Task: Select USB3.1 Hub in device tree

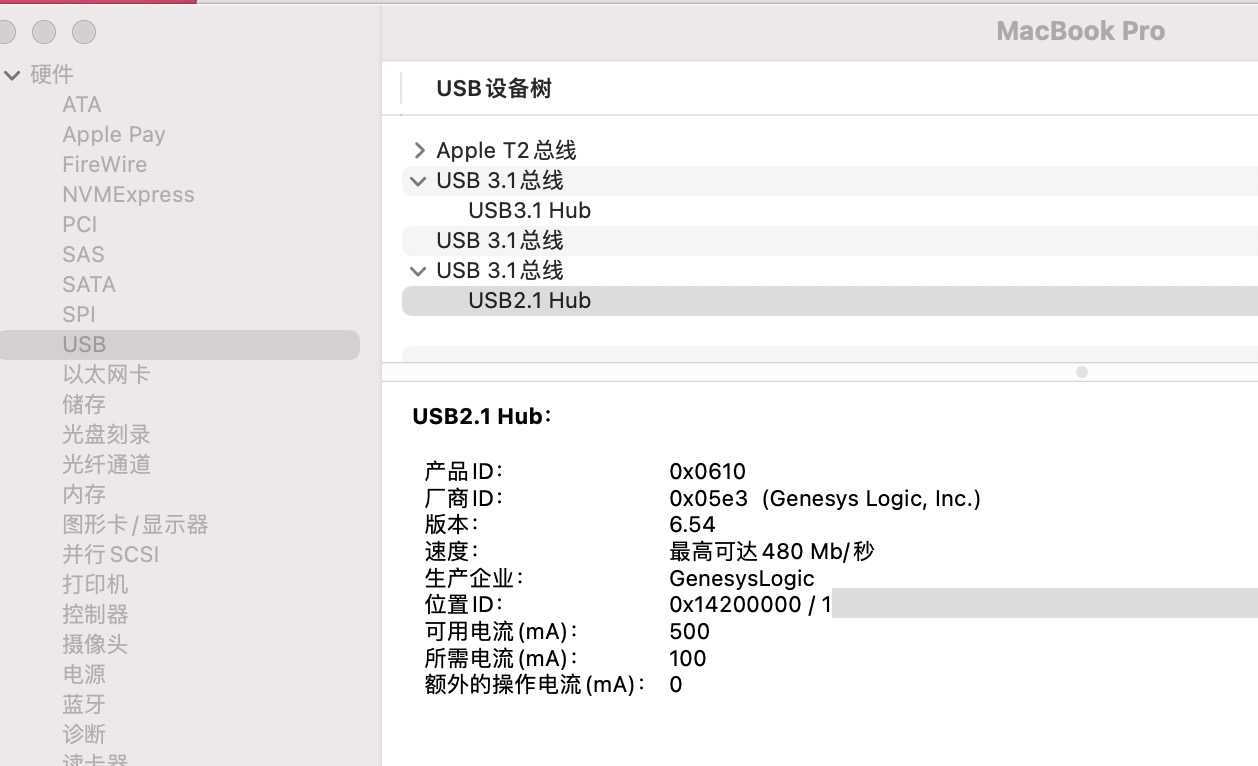Action: 529,211
